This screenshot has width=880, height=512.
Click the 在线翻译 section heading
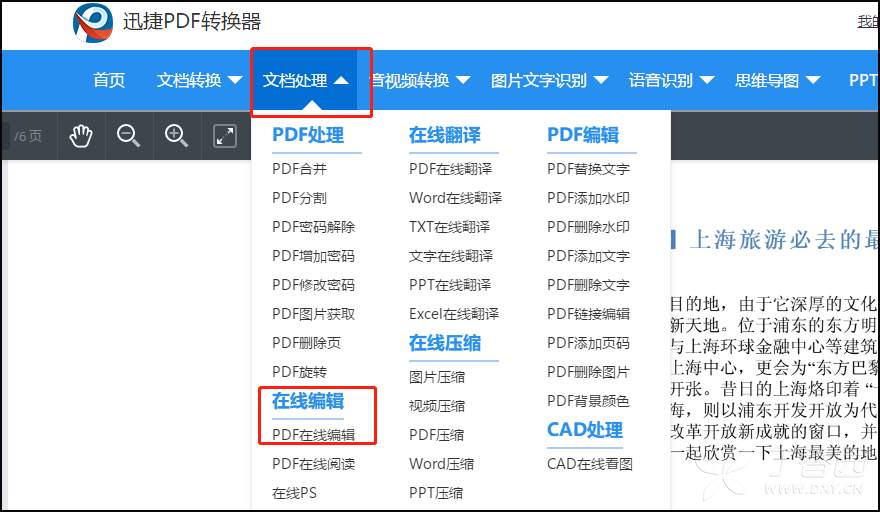(444, 135)
